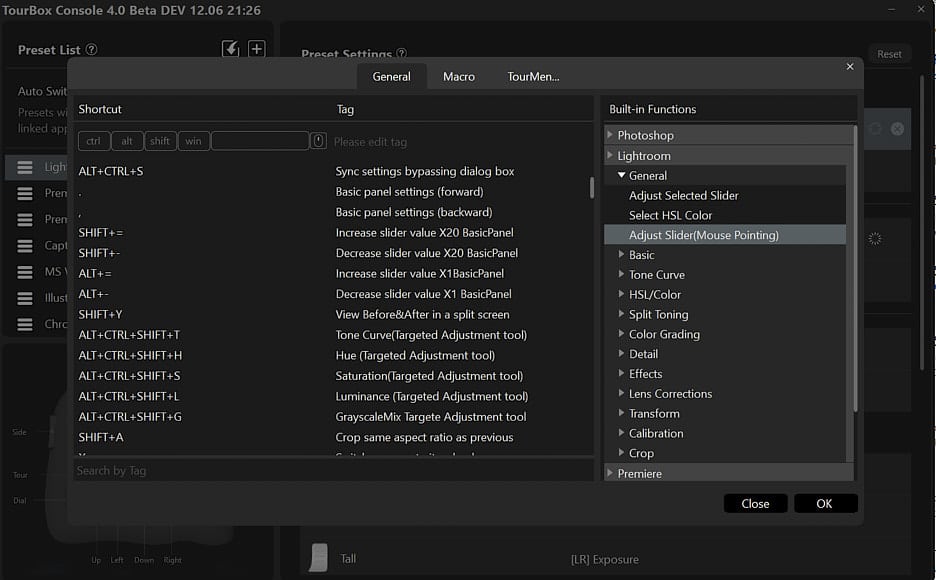This screenshot has height=580, width=936.
Task: Click the Reset button in Preset Settings
Action: 889,54
